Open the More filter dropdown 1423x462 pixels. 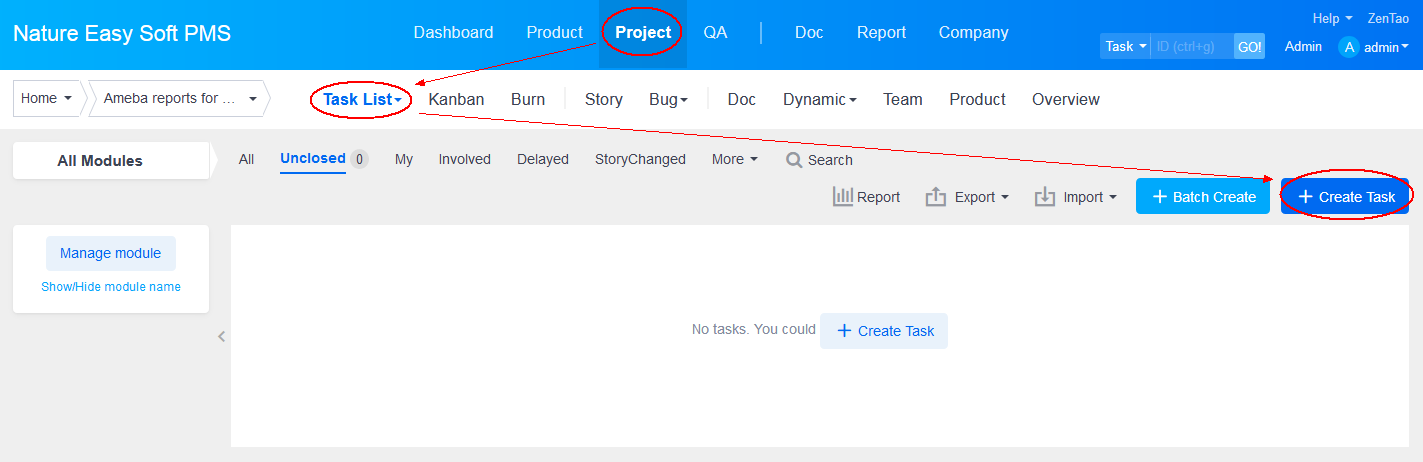click(734, 159)
